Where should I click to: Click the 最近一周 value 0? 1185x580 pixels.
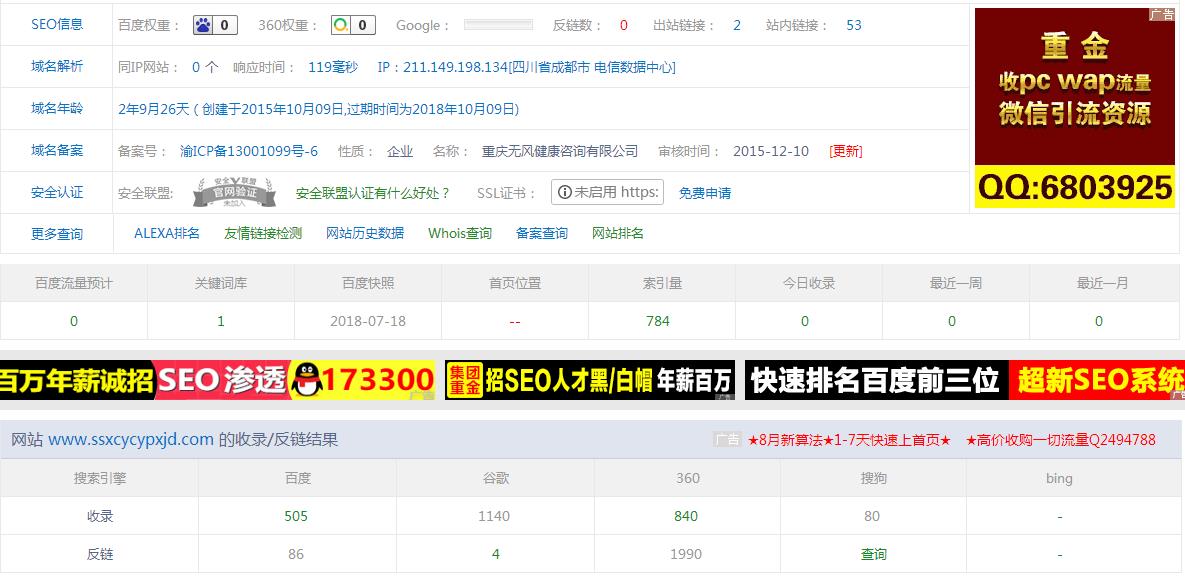point(951,321)
